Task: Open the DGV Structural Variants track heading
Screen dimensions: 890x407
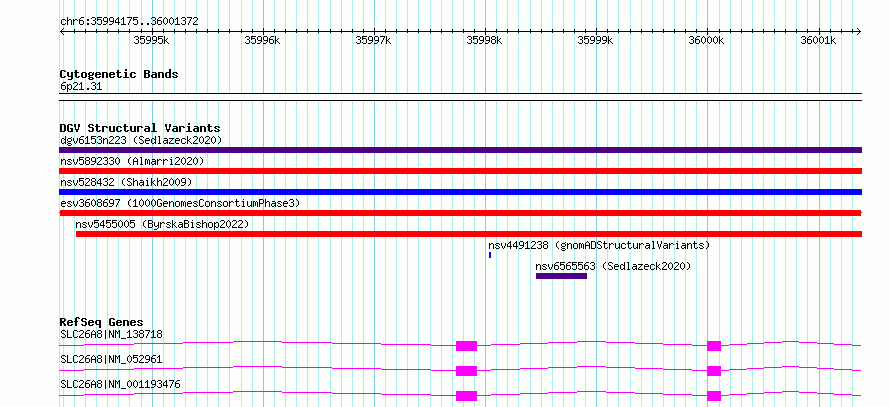Action: [x=140, y=128]
